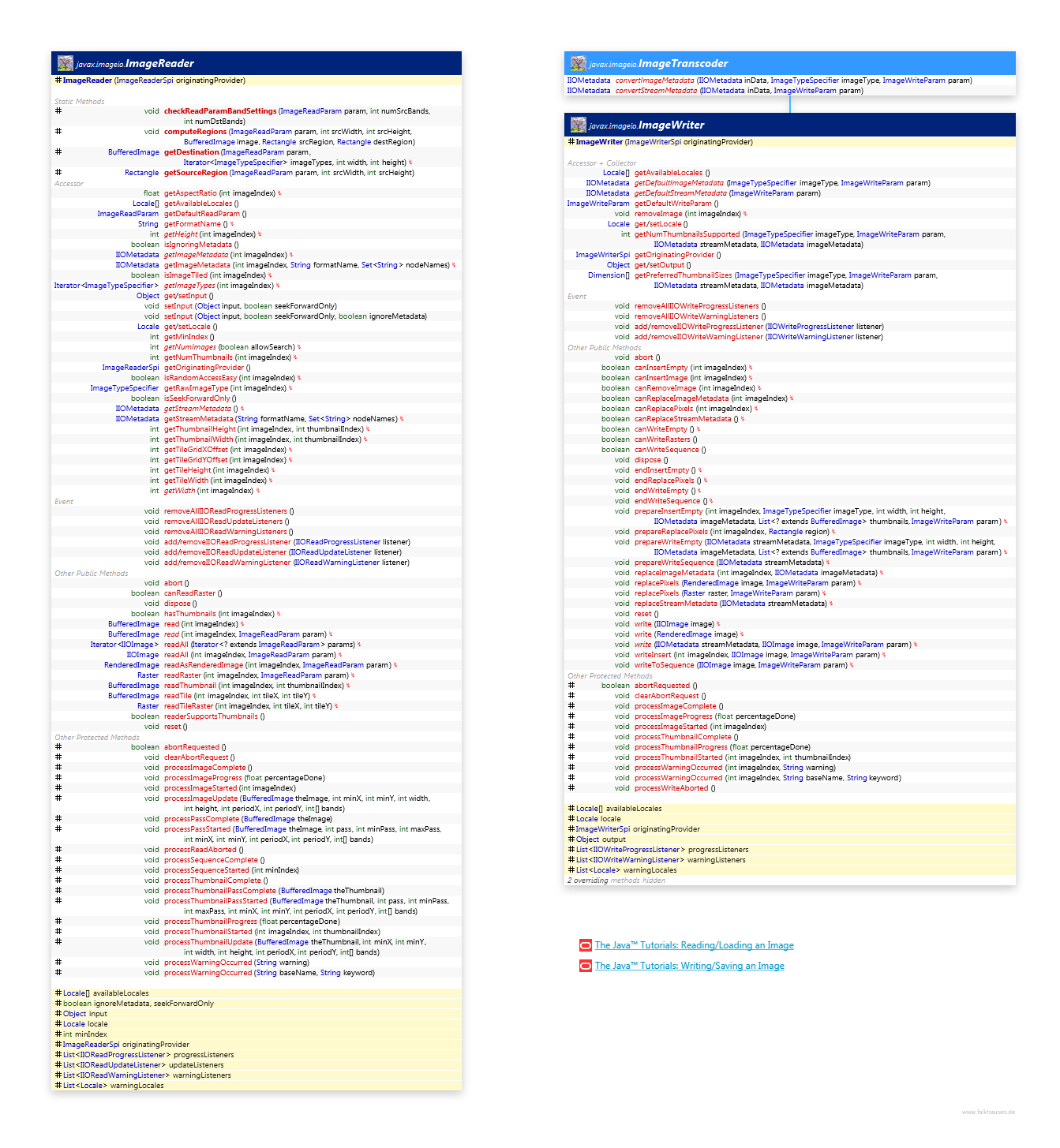The image size is (1060, 1148).
Task: Click the getMinIndex method
Action: point(186,337)
